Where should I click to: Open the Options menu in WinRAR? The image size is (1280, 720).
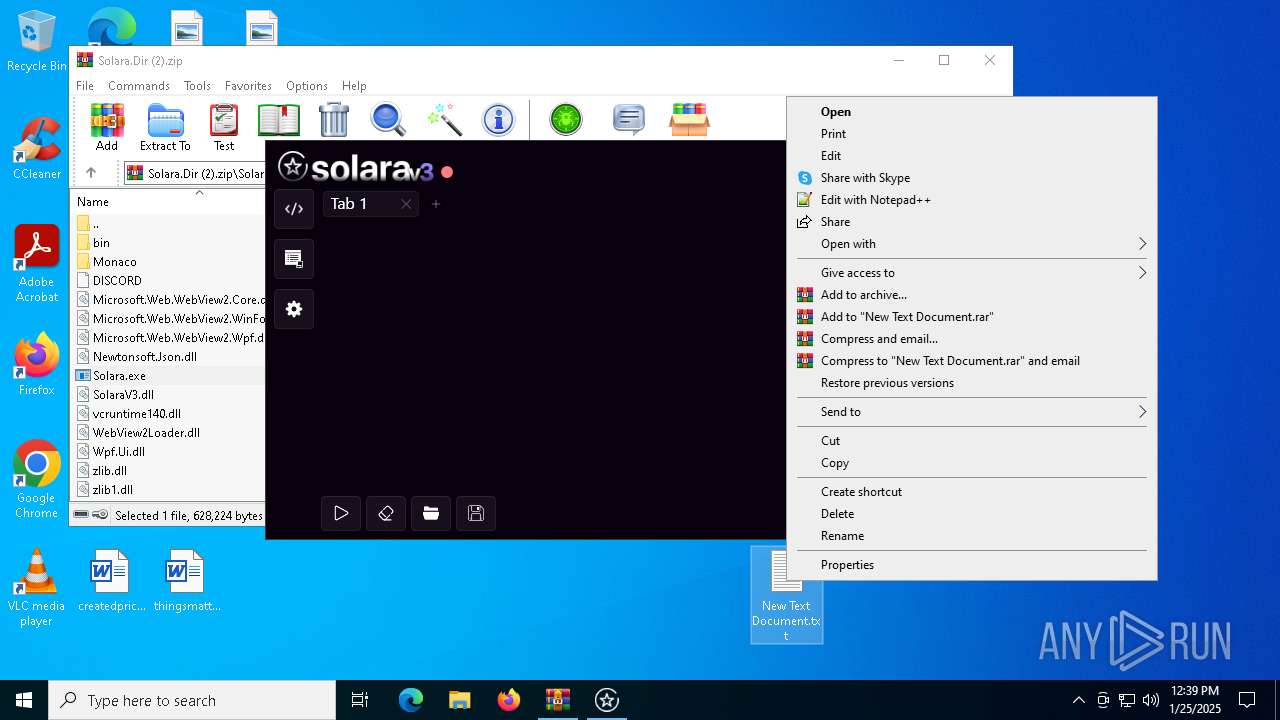pyautogui.click(x=307, y=86)
